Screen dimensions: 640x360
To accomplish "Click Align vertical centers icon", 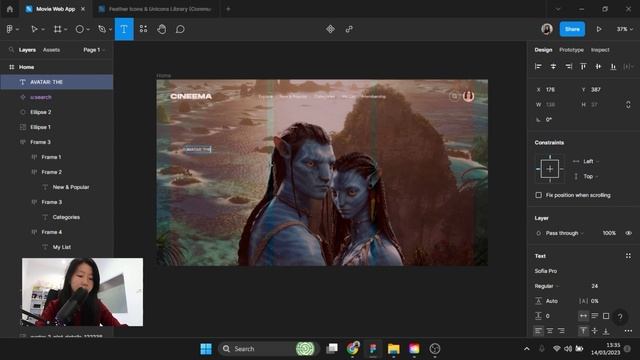I will pos(598,67).
